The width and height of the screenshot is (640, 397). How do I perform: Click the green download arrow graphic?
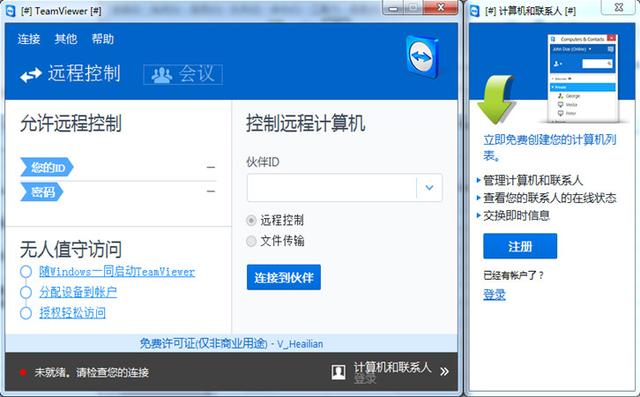496,99
